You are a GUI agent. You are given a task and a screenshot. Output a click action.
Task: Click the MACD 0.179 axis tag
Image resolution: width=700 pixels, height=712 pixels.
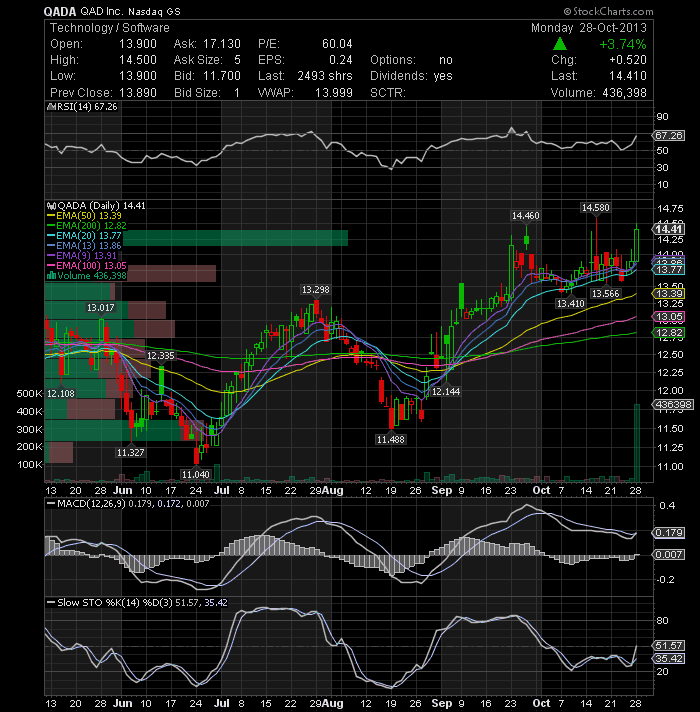(x=668, y=533)
